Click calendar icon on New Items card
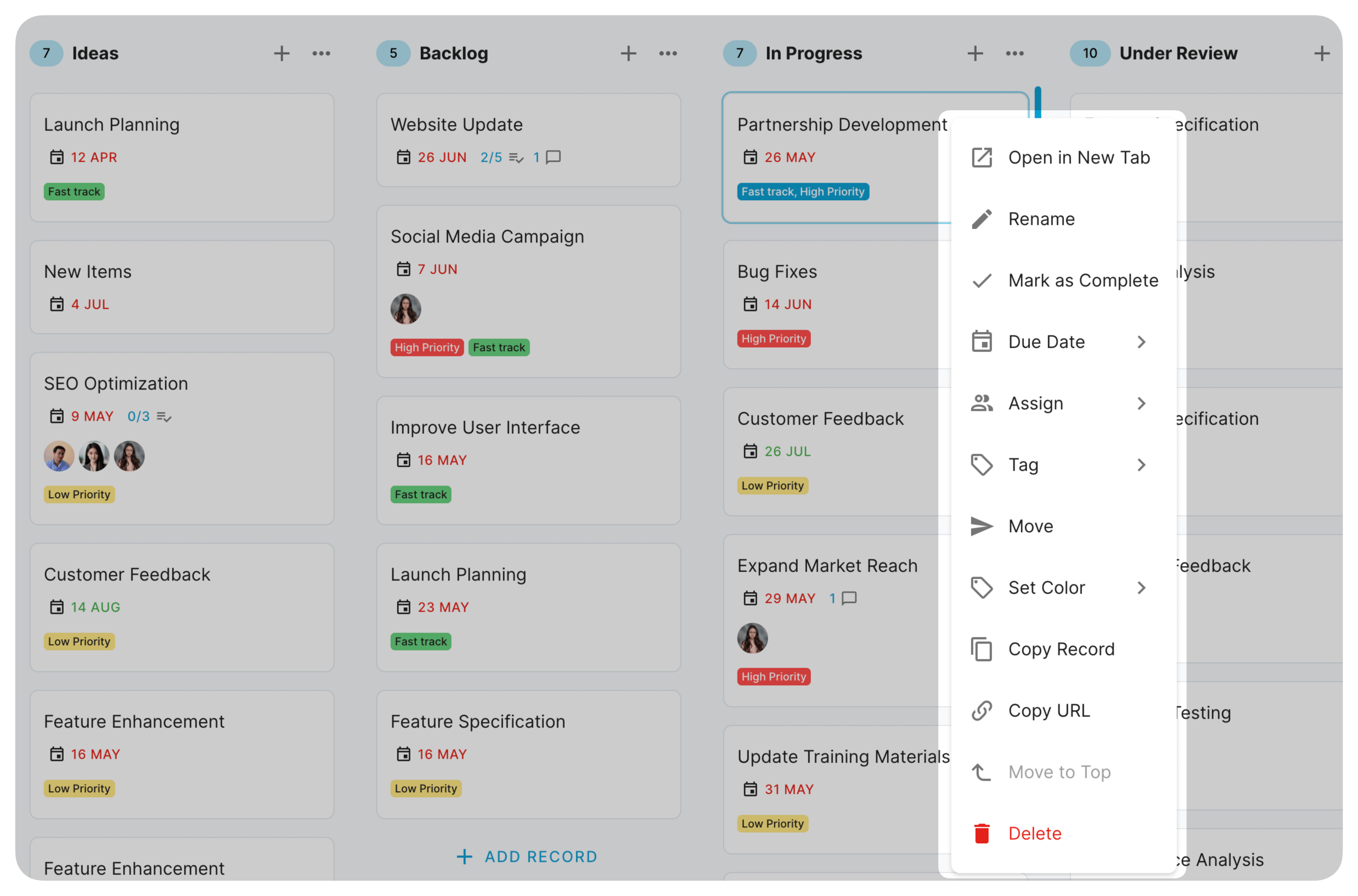Screen dimensions: 1358x896 tap(57, 304)
